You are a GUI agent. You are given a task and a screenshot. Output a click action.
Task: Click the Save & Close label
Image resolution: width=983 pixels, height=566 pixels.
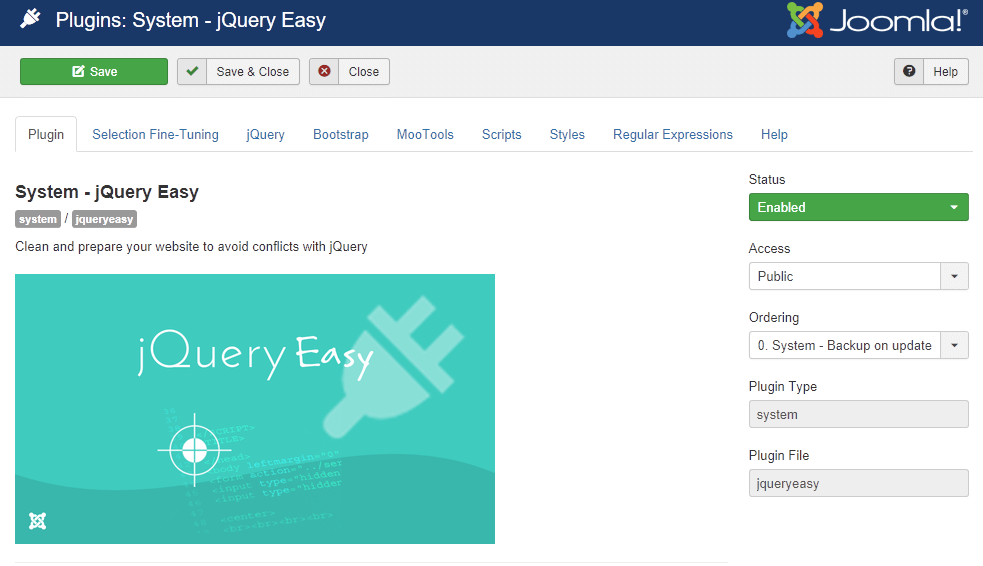click(253, 71)
